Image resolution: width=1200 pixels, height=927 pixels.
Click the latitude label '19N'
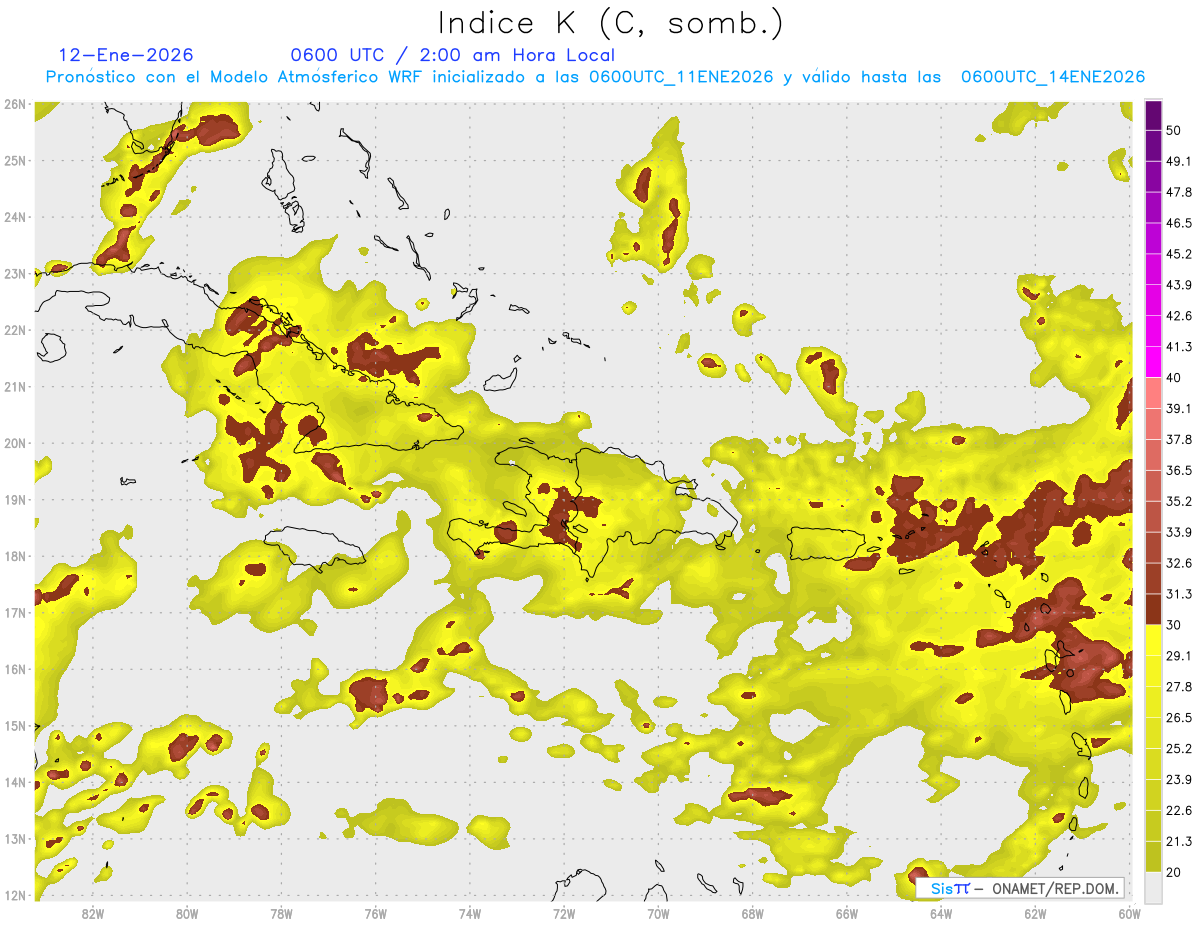tap(15, 500)
